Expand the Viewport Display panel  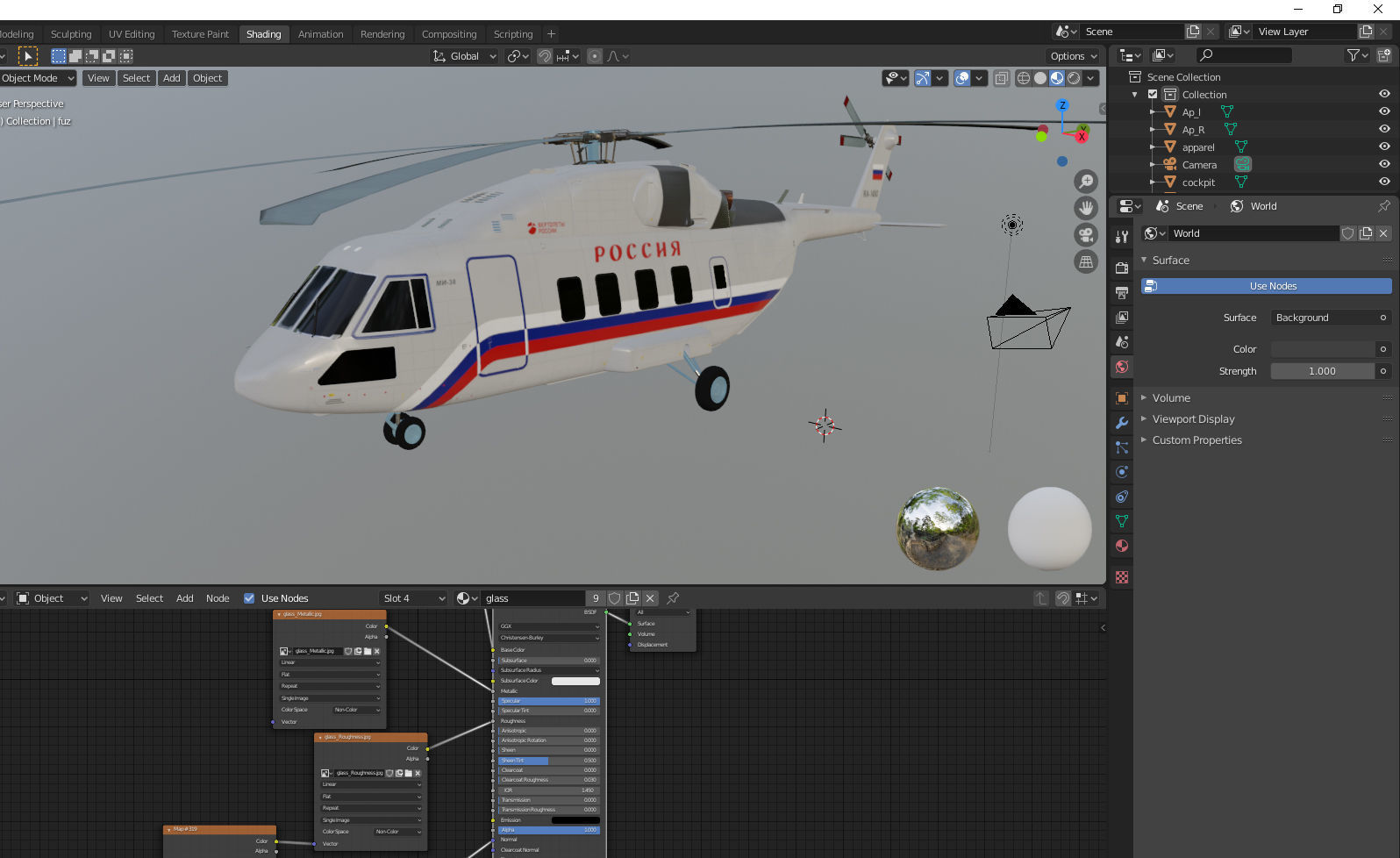pos(1144,419)
